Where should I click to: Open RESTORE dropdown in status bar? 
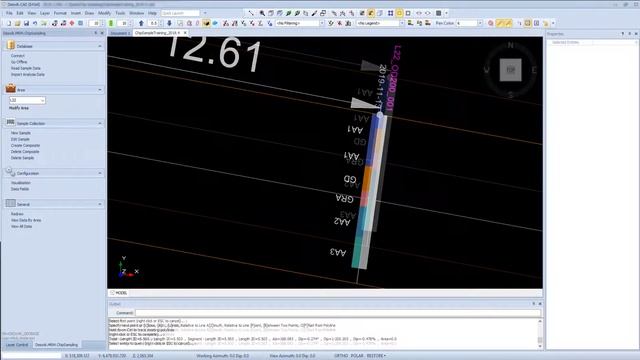(x=376, y=356)
